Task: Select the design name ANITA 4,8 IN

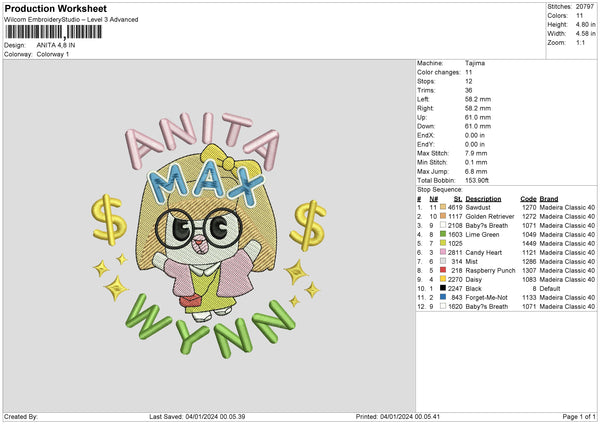Action: pos(56,45)
